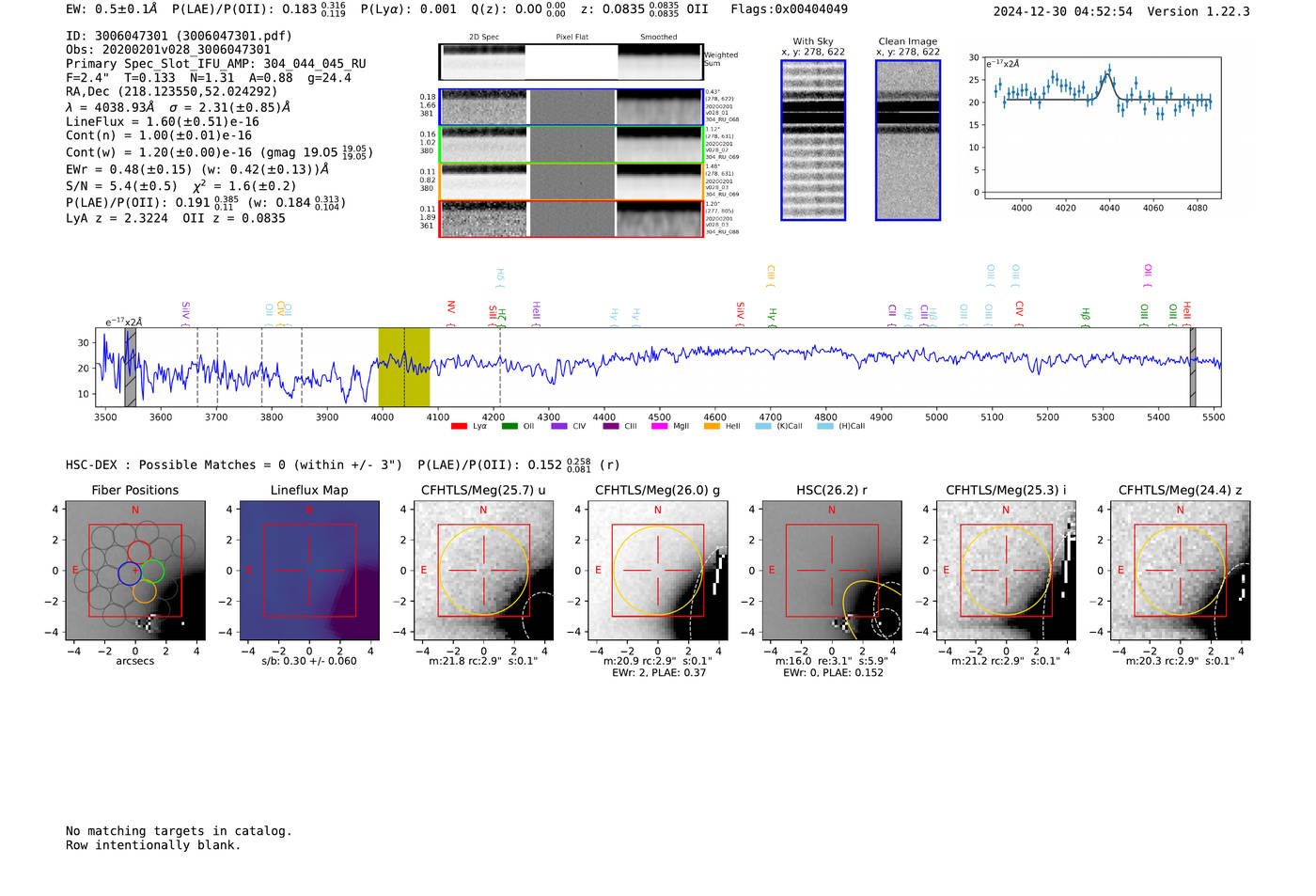
Task: Open the Lineflux Map panel
Action: tap(309, 571)
